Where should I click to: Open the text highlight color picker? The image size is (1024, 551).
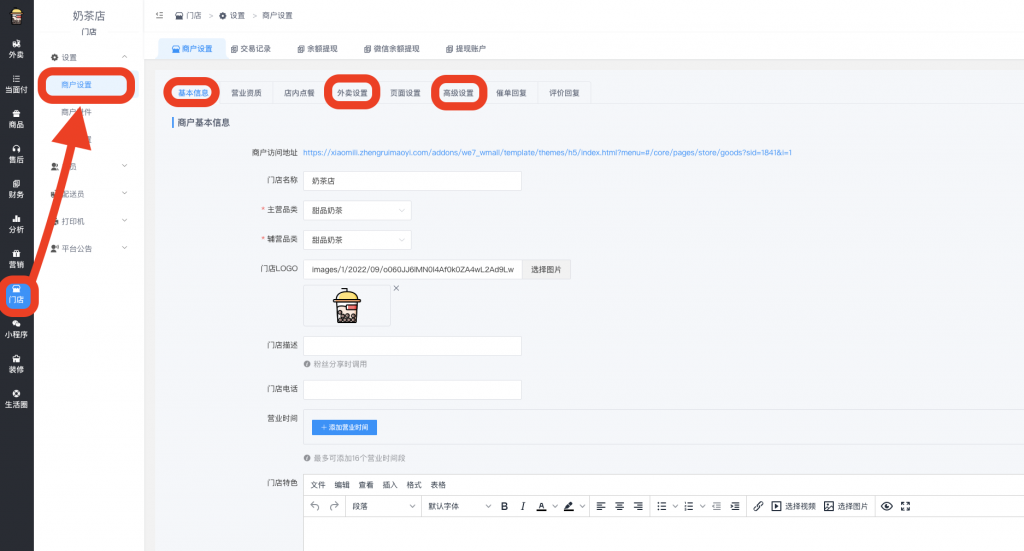(572, 506)
